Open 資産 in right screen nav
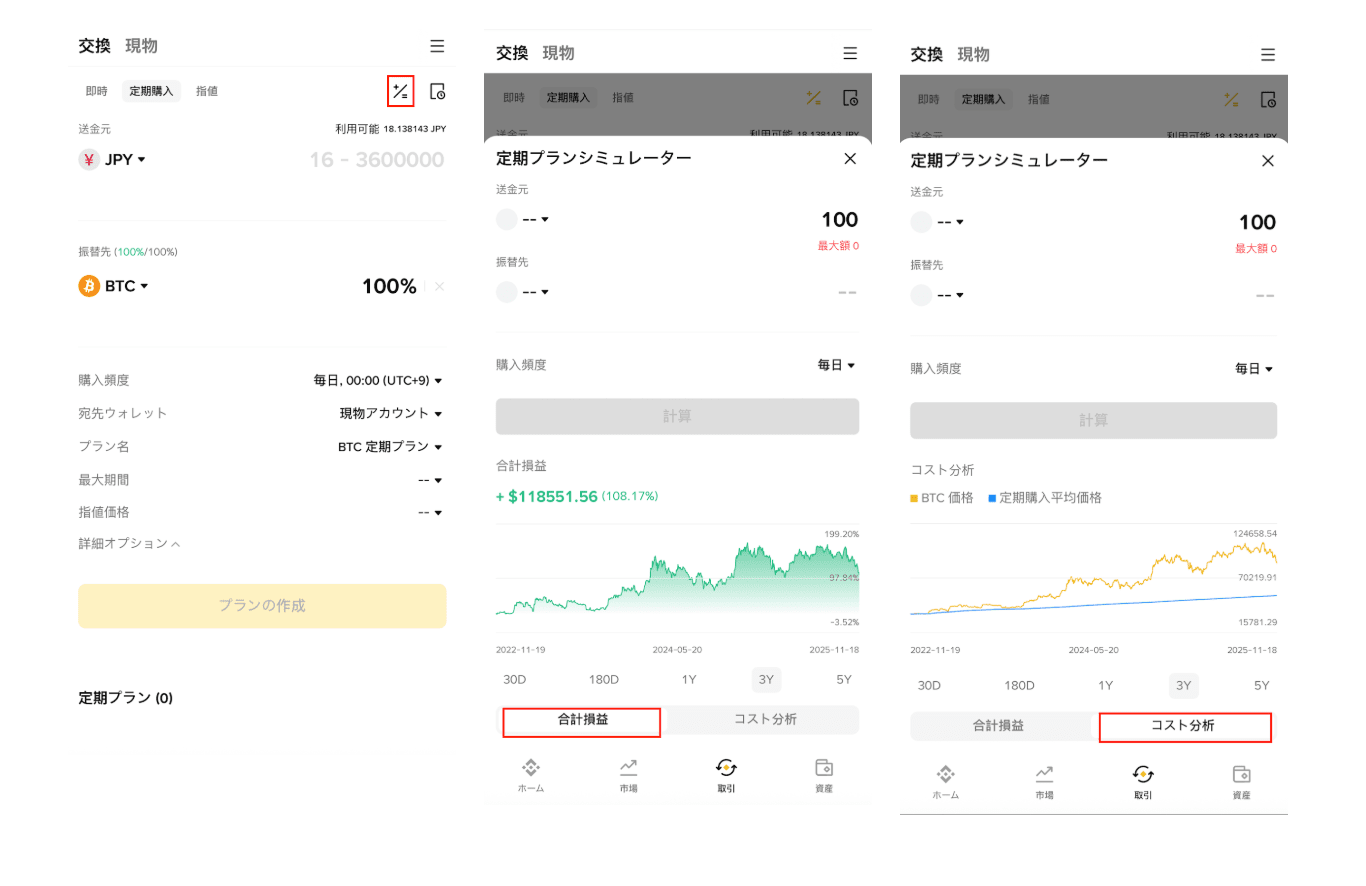Image resolution: width=1366 pixels, height=886 pixels. pyautogui.click(x=1241, y=782)
